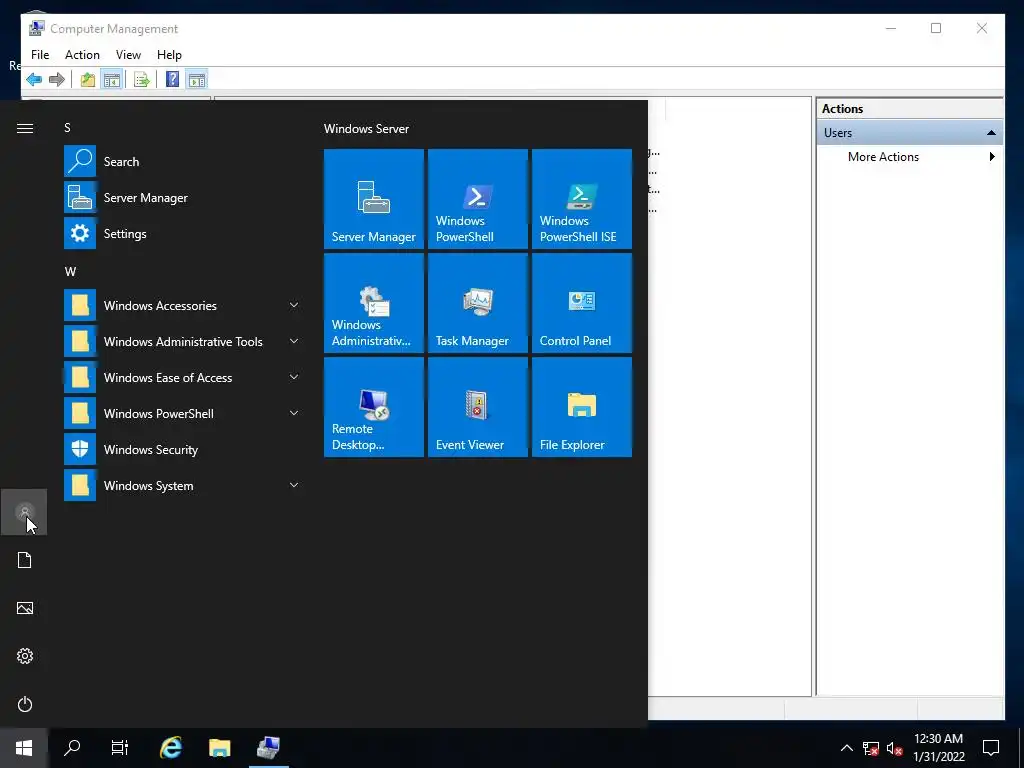Open Settings in the app list

tap(182, 233)
